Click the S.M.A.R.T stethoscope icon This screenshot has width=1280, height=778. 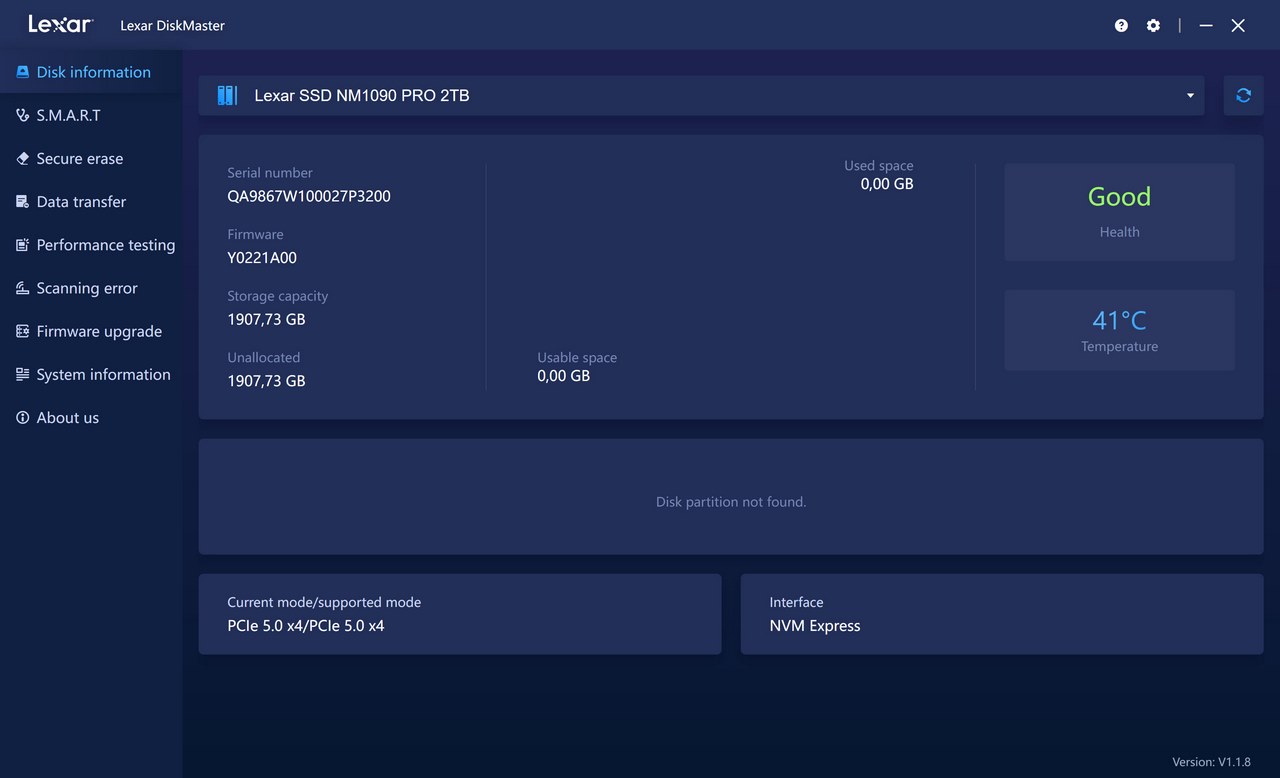pyautogui.click(x=22, y=115)
